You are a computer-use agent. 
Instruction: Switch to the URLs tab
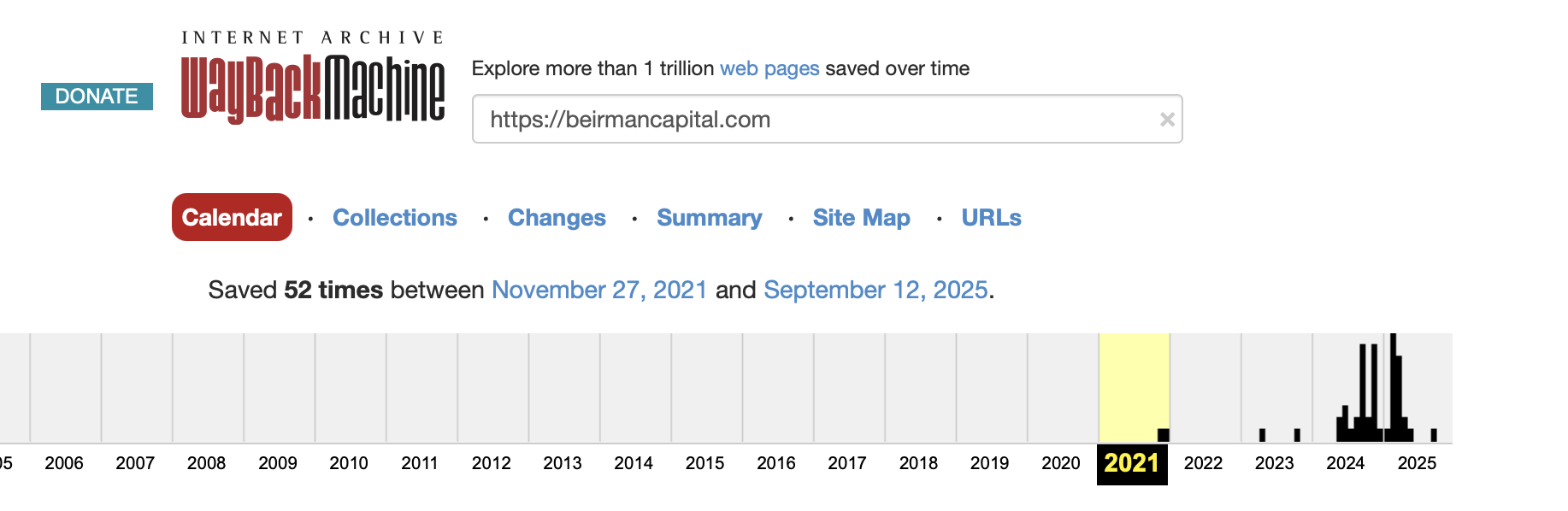[992, 218]
